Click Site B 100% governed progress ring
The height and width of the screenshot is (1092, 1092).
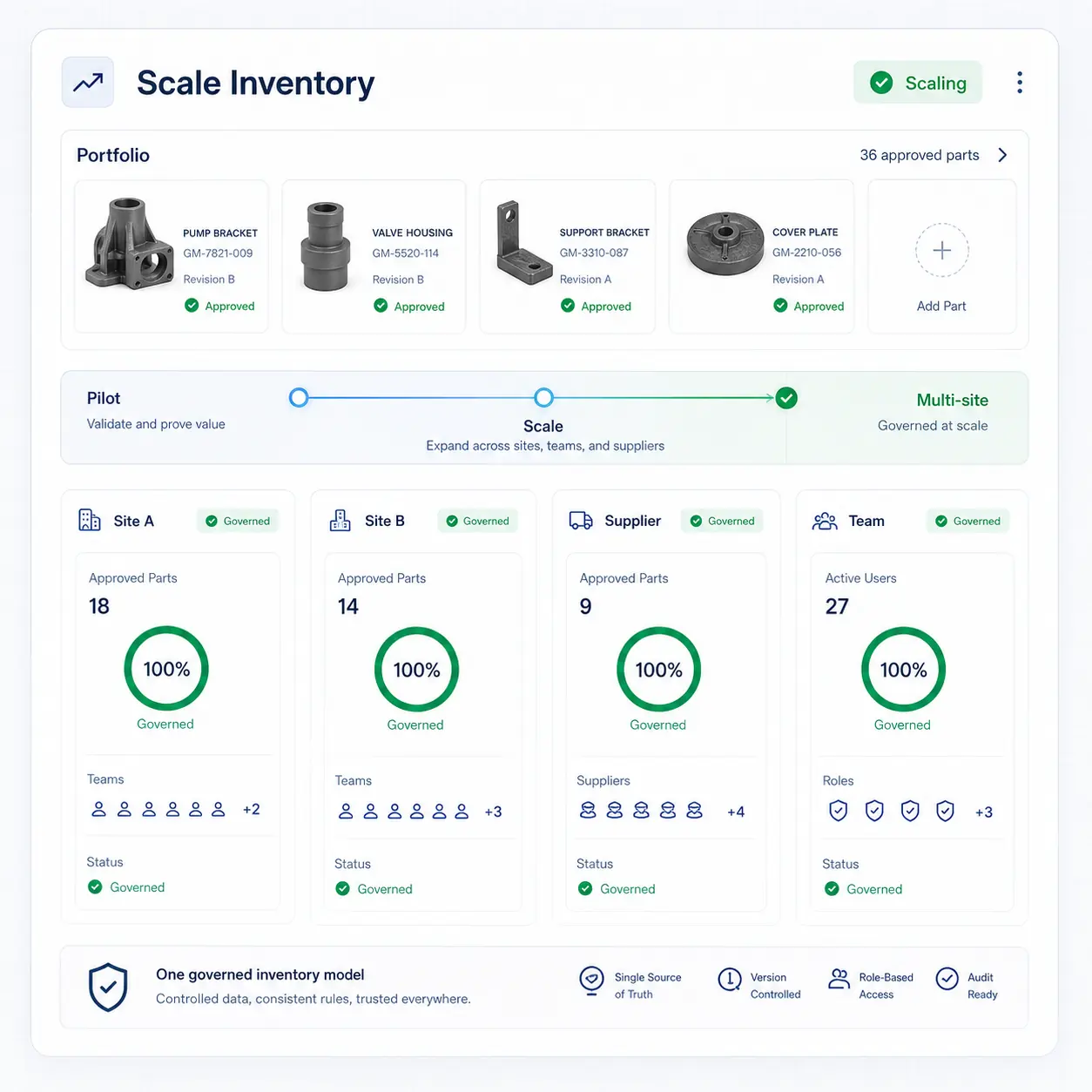[x=416, y=670]
